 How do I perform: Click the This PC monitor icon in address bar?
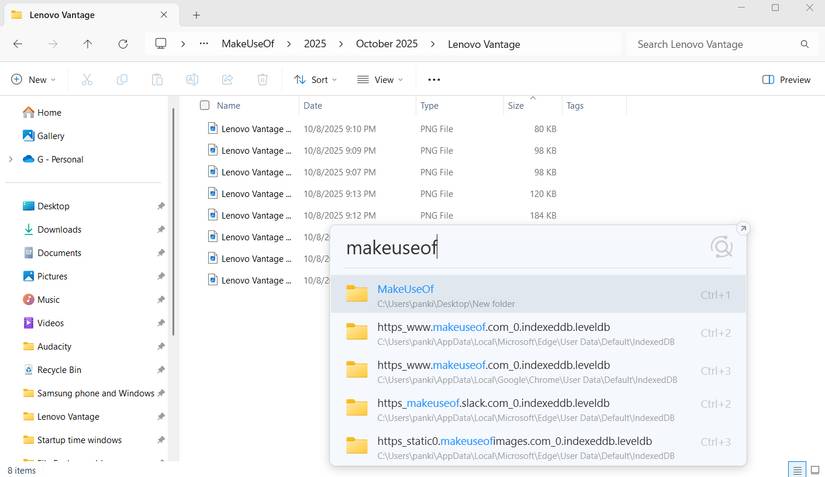pyautogui.click(x=161, y=44)
